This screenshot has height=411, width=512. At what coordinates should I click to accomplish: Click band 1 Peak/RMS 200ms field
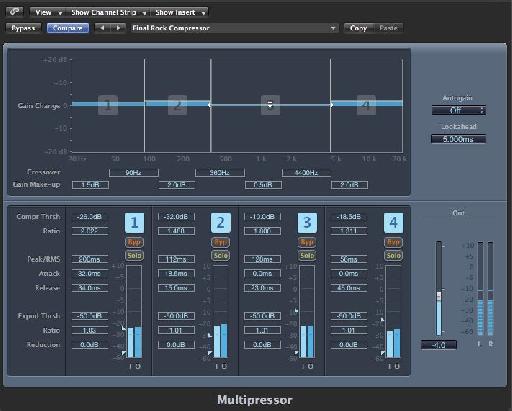pyautogui.click(x=90, y=259)
